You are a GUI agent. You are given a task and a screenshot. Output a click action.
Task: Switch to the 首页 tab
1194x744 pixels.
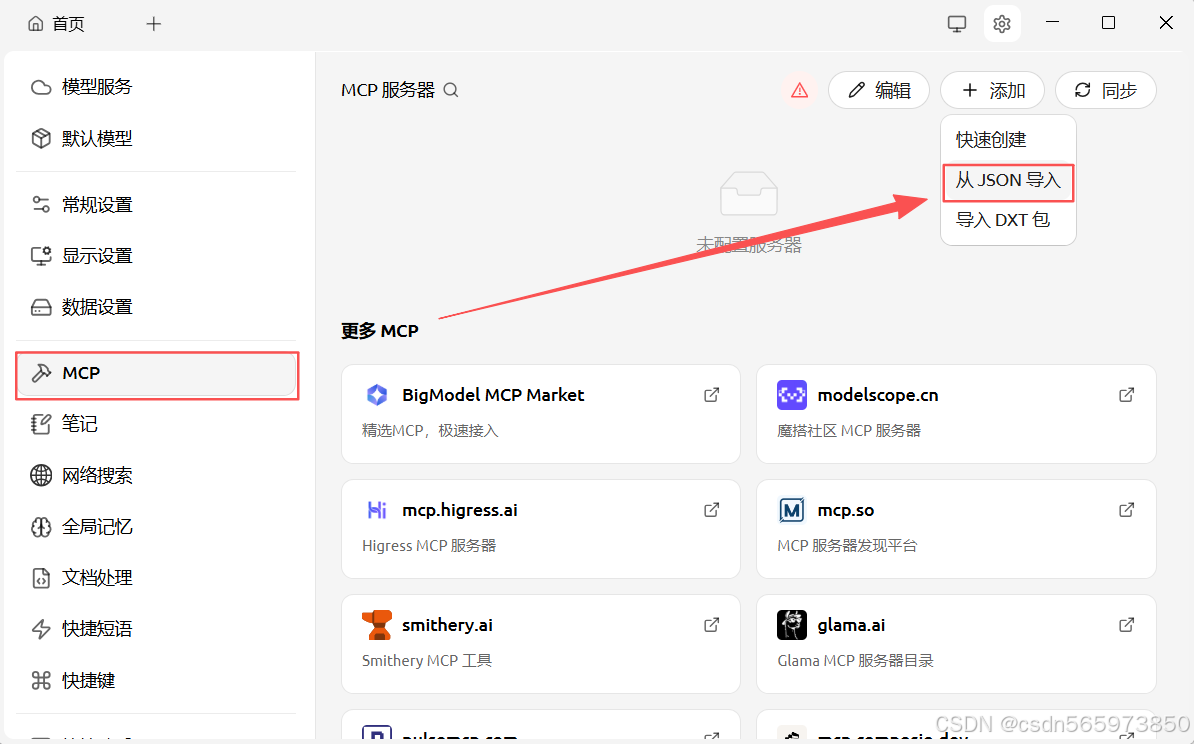[56, 24]
